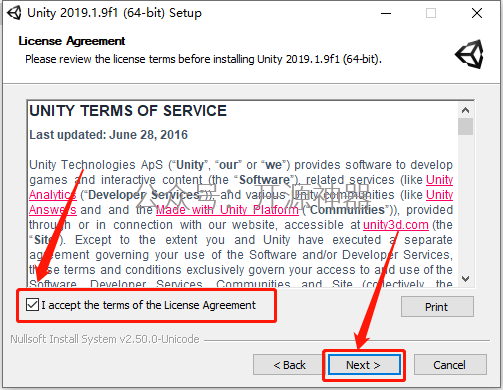Image resolution: width=503 pixels, height=390 pixels.
Task: Click the Unity logo in the title bar
Action: [x=14, y=13]
